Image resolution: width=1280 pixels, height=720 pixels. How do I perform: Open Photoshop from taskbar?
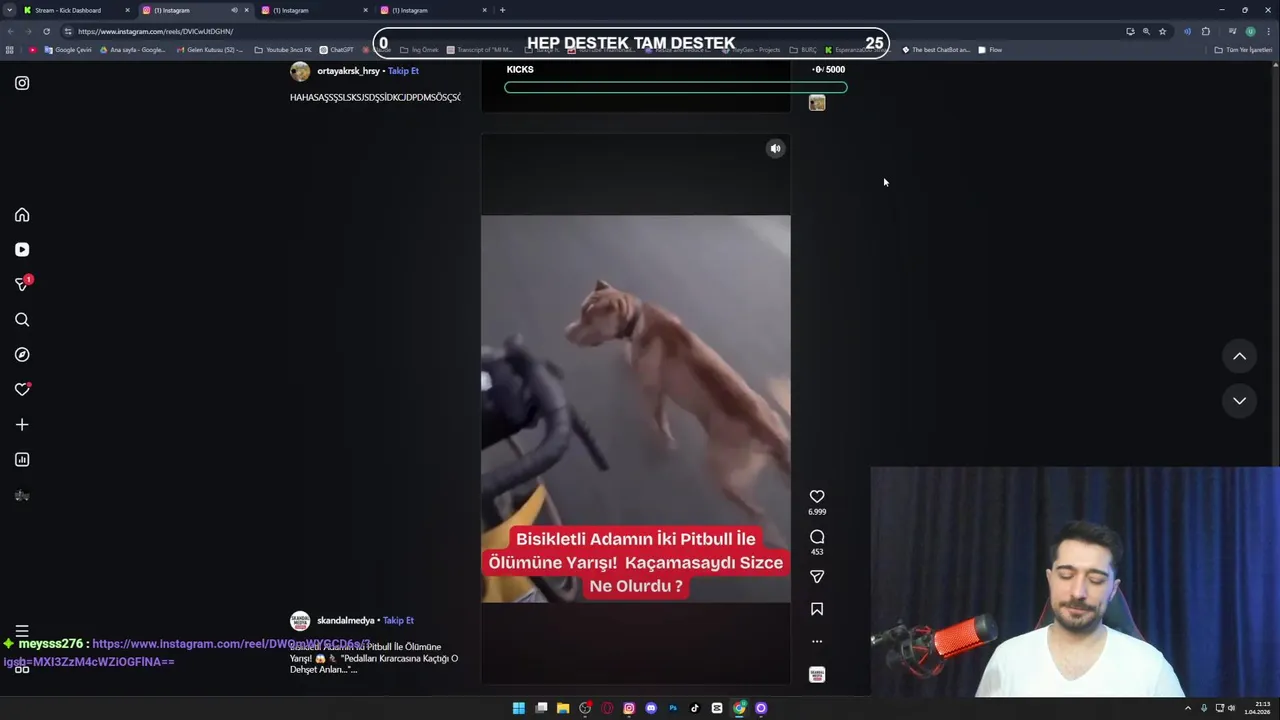click(673, 708)
